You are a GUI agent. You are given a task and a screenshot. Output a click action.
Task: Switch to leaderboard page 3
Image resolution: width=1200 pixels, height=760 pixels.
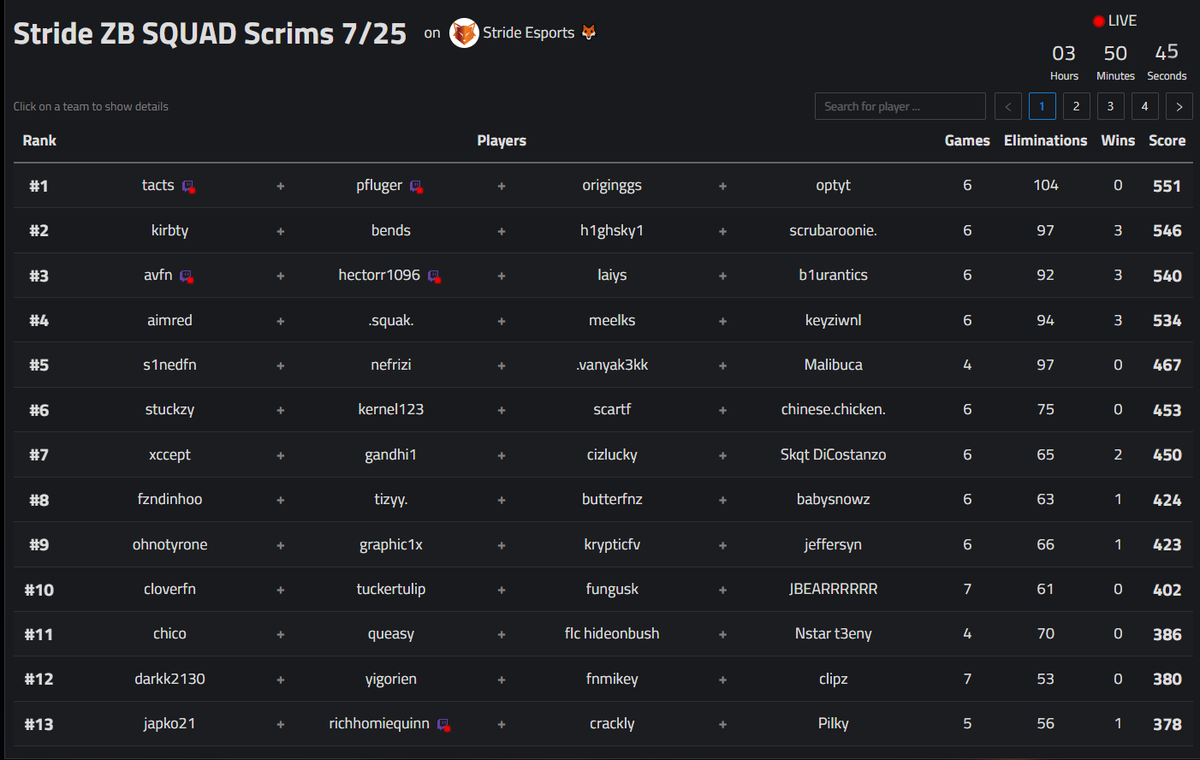click(x=1110, y=106)
